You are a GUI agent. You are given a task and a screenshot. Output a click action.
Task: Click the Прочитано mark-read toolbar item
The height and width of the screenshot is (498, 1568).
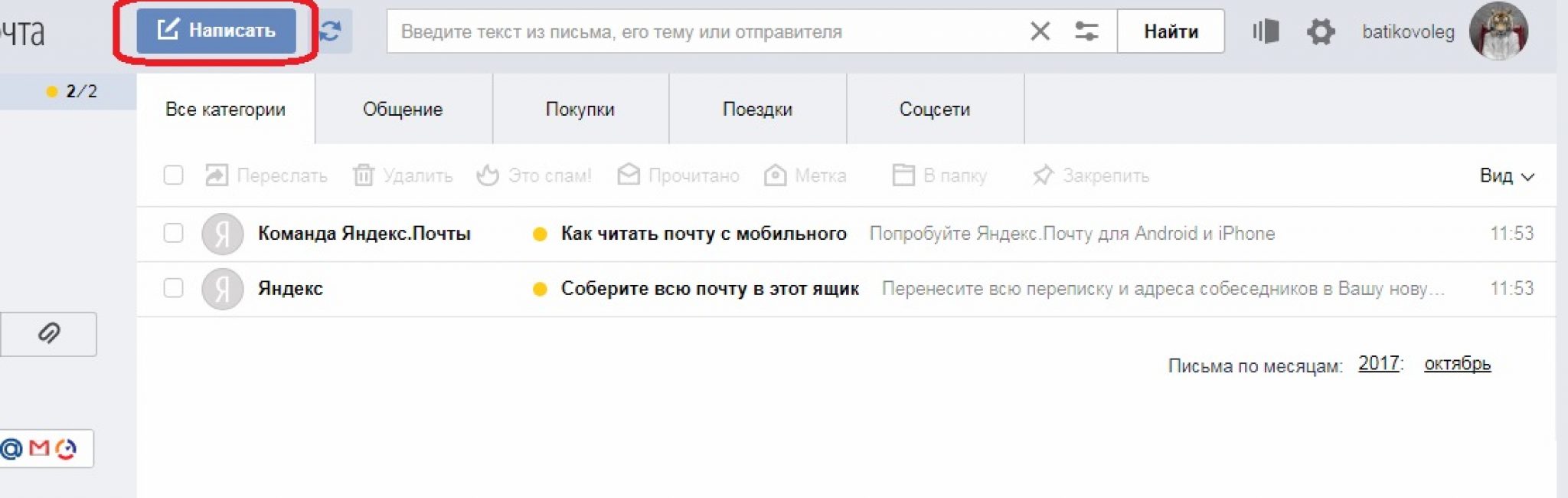tap(678, 175)
